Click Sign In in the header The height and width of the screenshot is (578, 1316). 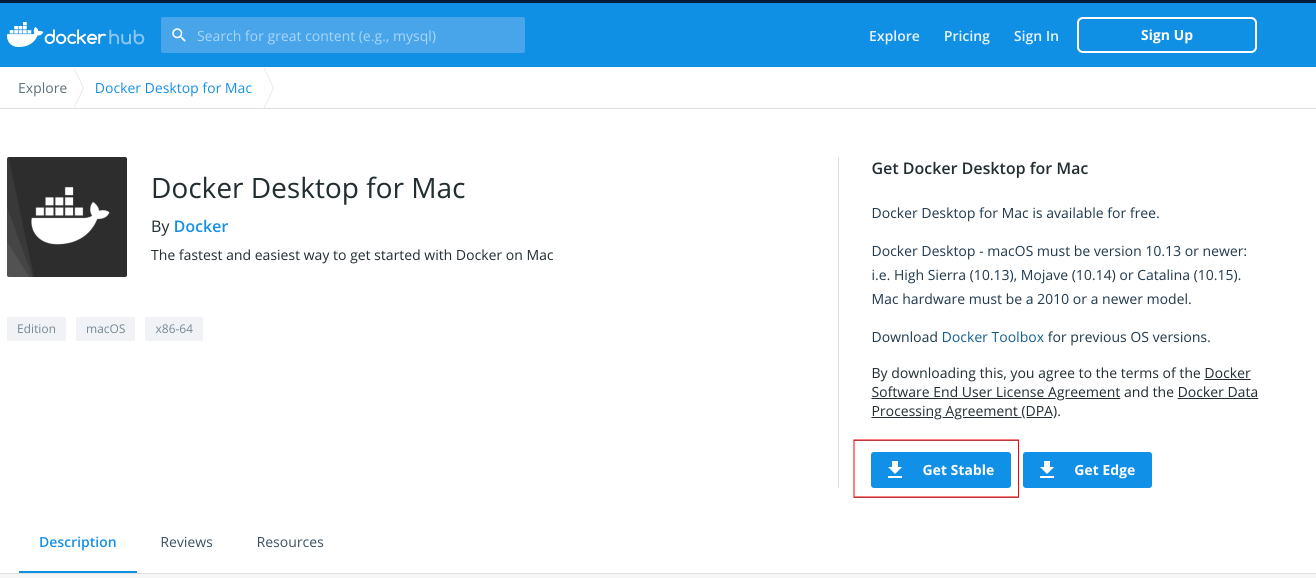click(x=1036, y=36)
